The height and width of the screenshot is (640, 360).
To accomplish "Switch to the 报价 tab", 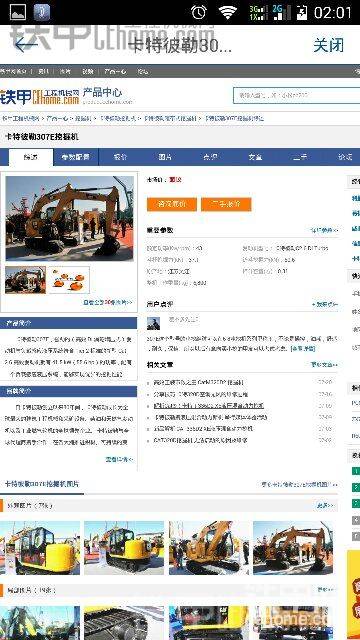I will [x=120, y=157].
